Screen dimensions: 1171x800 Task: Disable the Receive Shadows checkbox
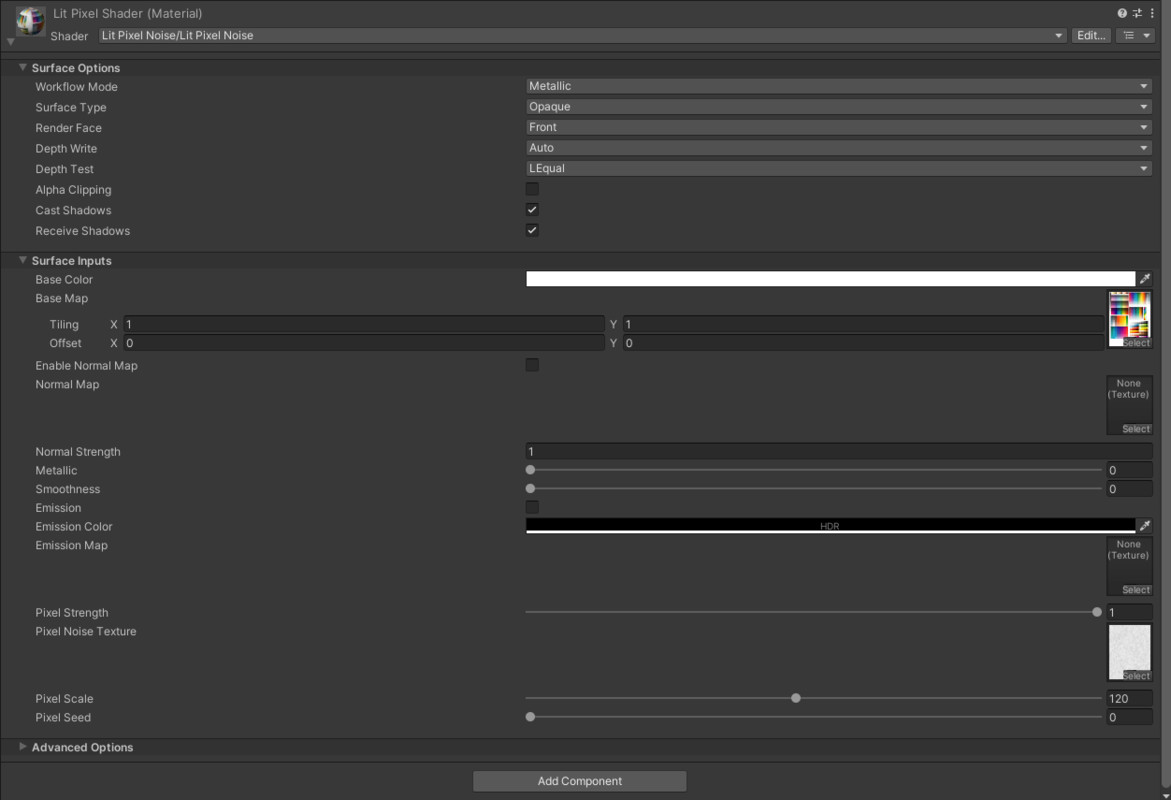tap(532, 230)
